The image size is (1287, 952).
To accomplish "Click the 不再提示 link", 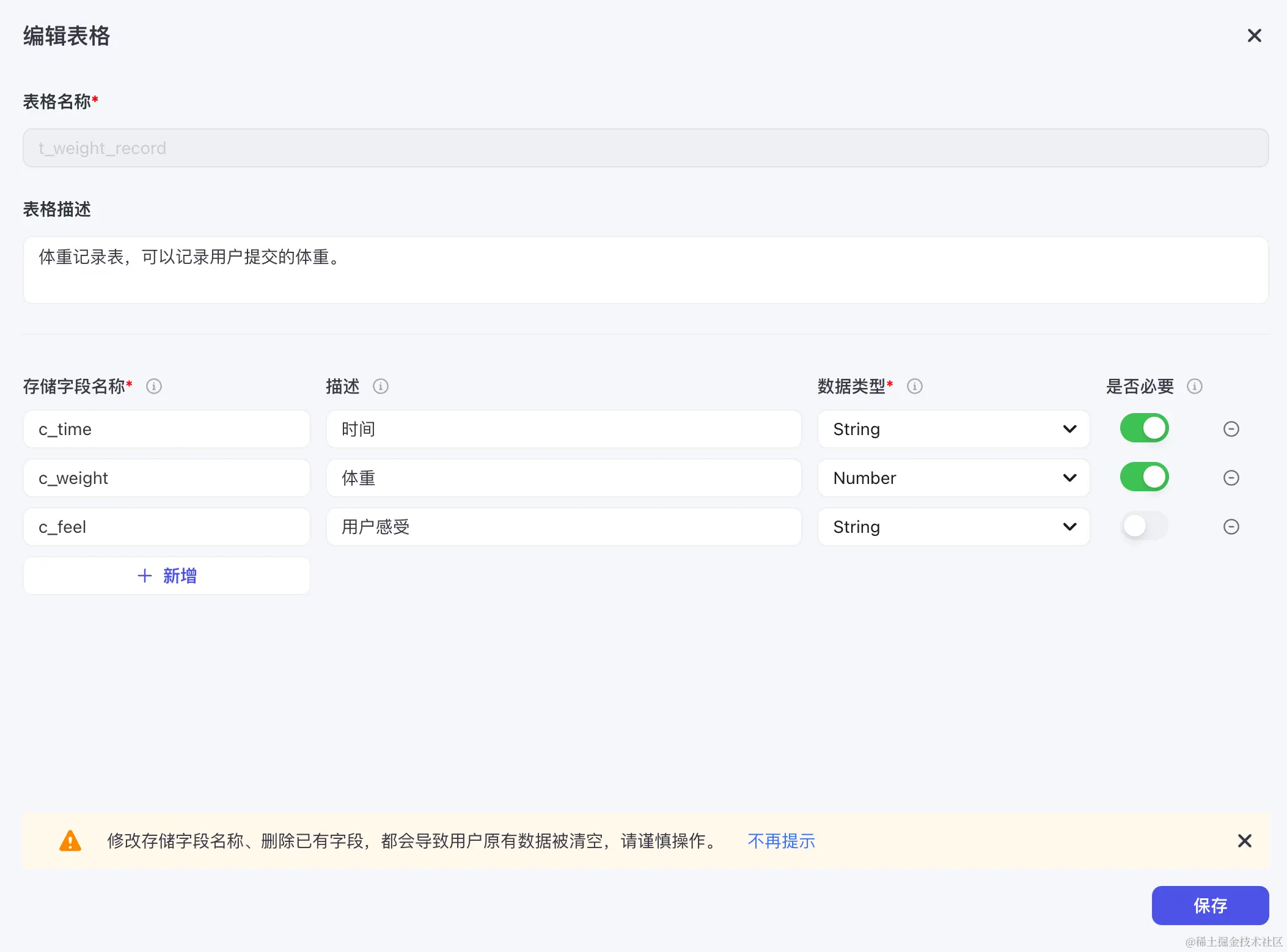I will click(x=782, y=841).
